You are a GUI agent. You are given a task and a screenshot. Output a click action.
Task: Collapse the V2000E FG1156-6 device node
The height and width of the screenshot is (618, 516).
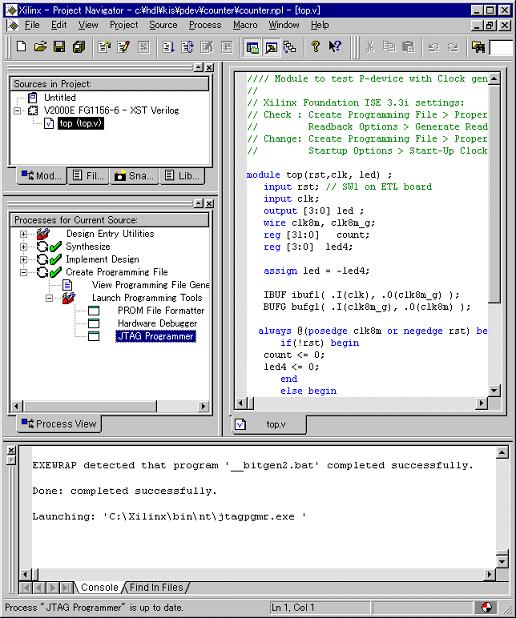(x=18, y=111)
